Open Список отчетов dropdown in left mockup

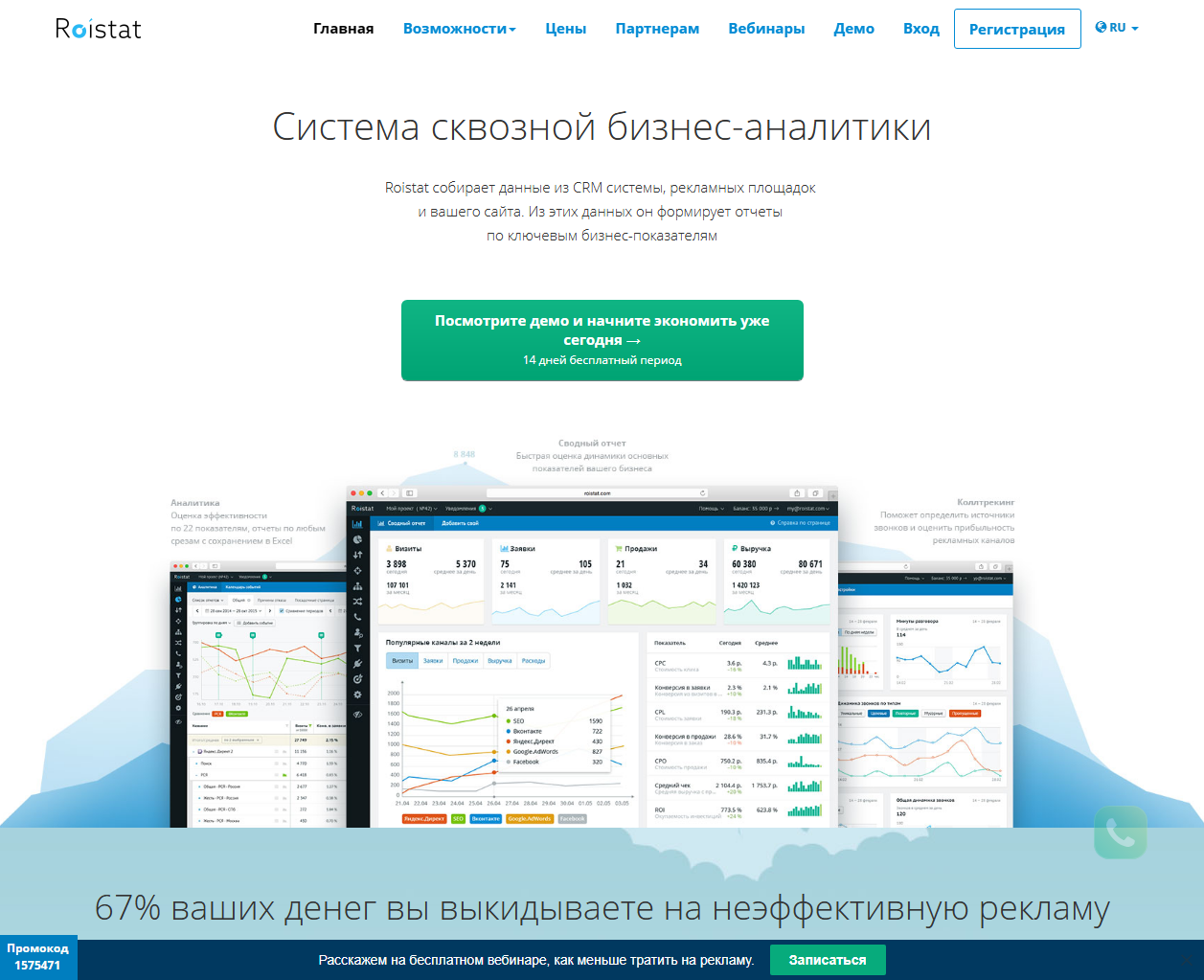tap(208, 600)
